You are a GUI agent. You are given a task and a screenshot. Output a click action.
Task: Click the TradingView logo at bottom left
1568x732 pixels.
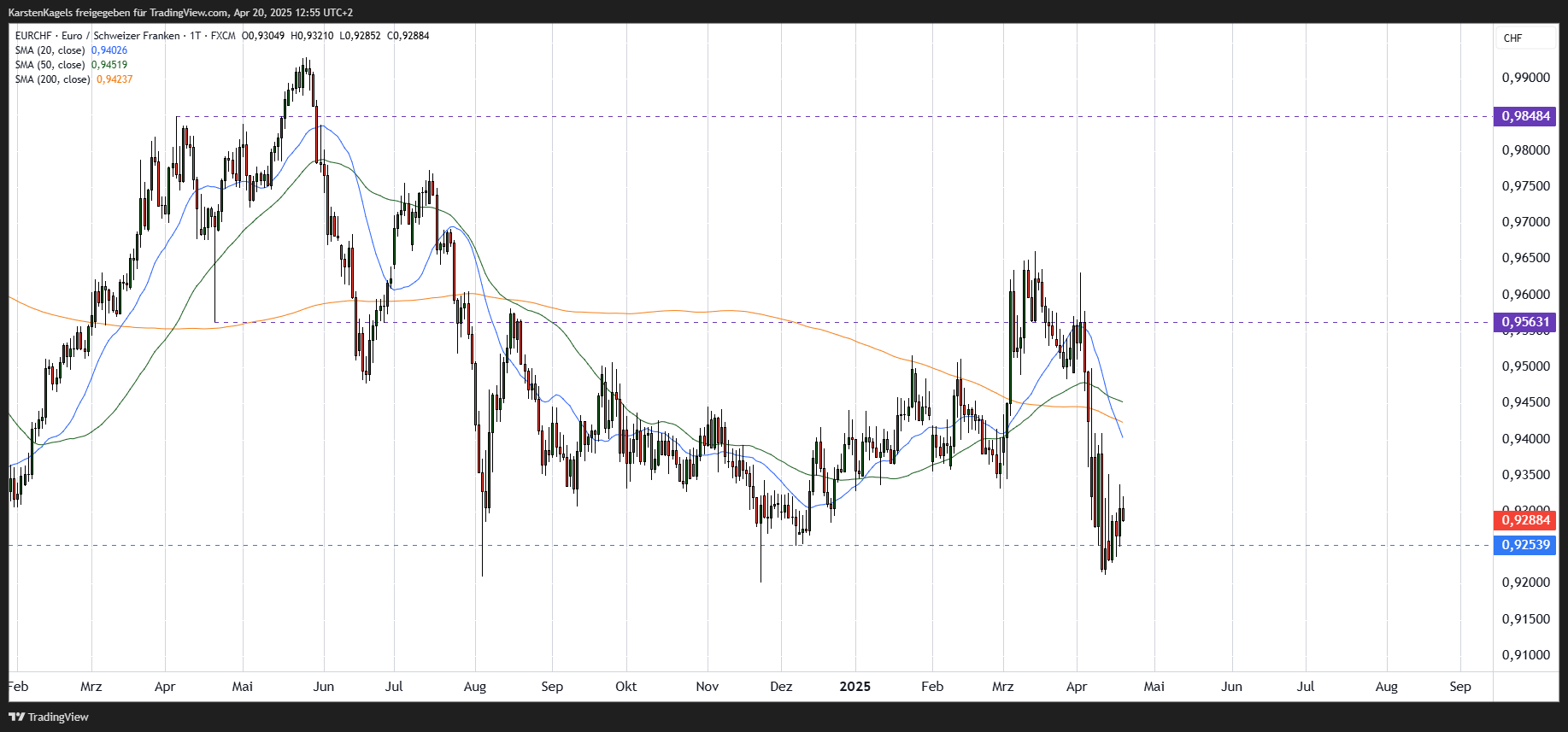point(49,717)
